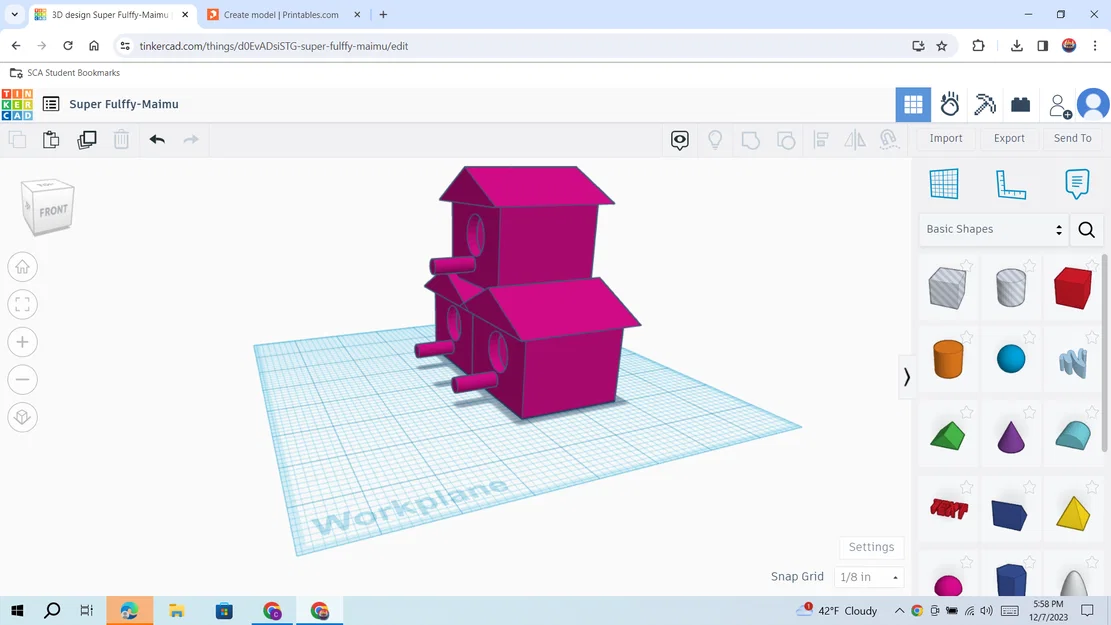Click the Ungroup shapes icon
1111x625 pixels.
click(786, 140)
